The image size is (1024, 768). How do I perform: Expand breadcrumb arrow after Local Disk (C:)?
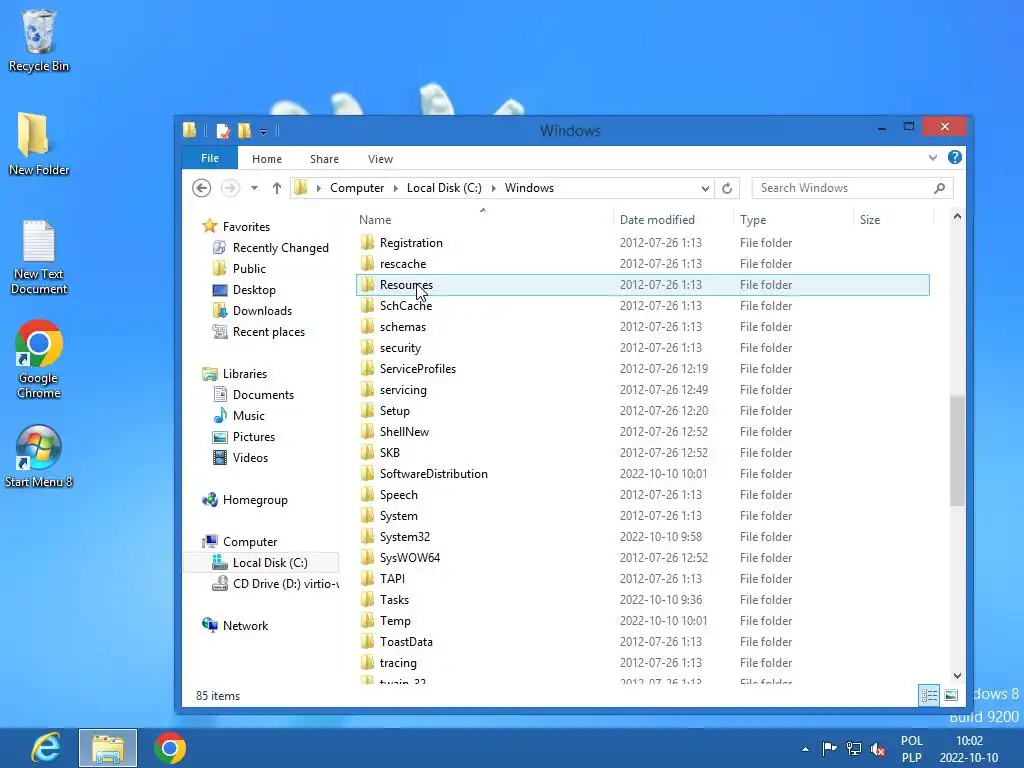tap(493, 188)
